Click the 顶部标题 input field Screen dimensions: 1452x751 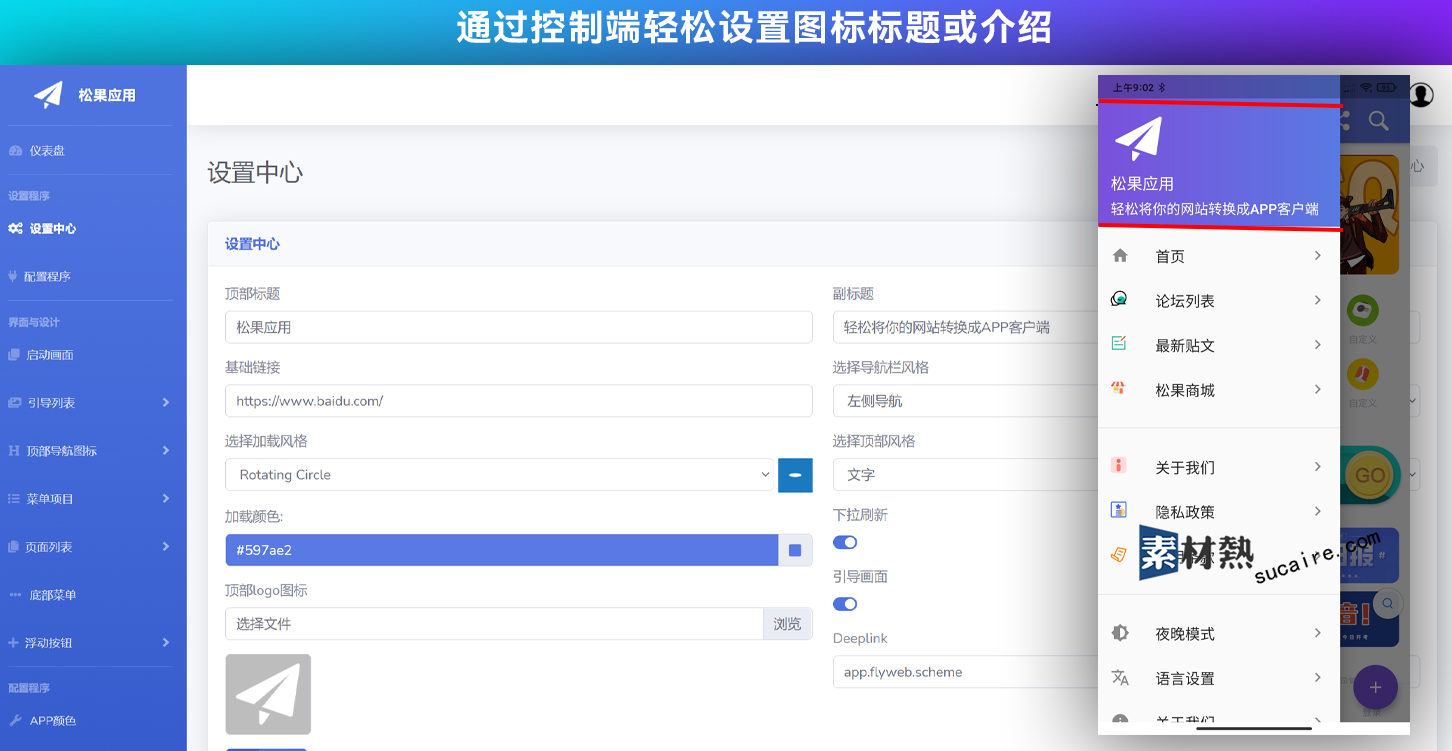(x=518, y=327)
